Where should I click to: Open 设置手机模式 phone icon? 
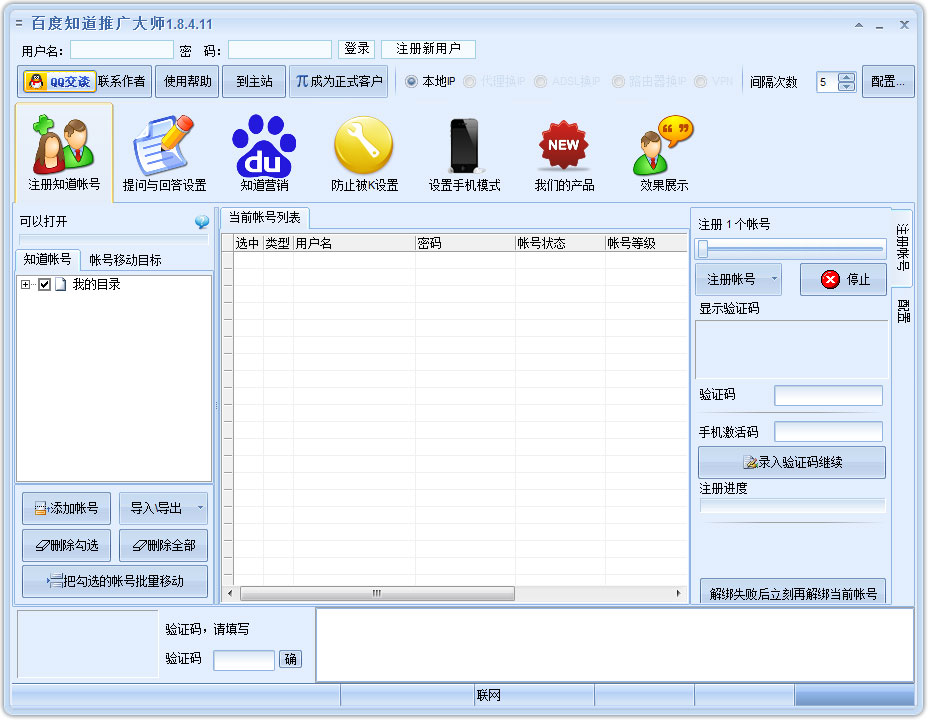click(x=464, y=153)
